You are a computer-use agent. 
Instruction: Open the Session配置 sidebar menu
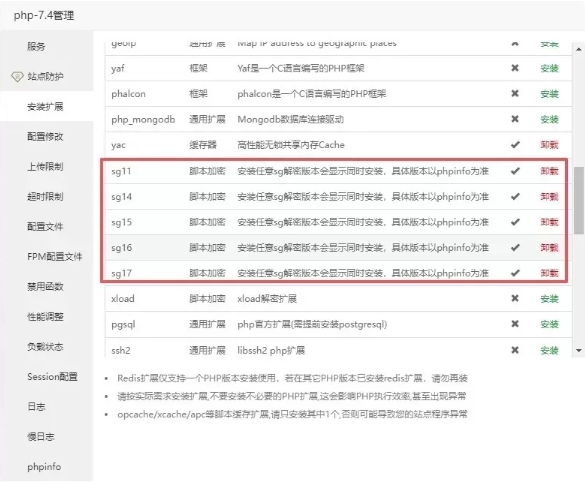(x=52, y=377)
